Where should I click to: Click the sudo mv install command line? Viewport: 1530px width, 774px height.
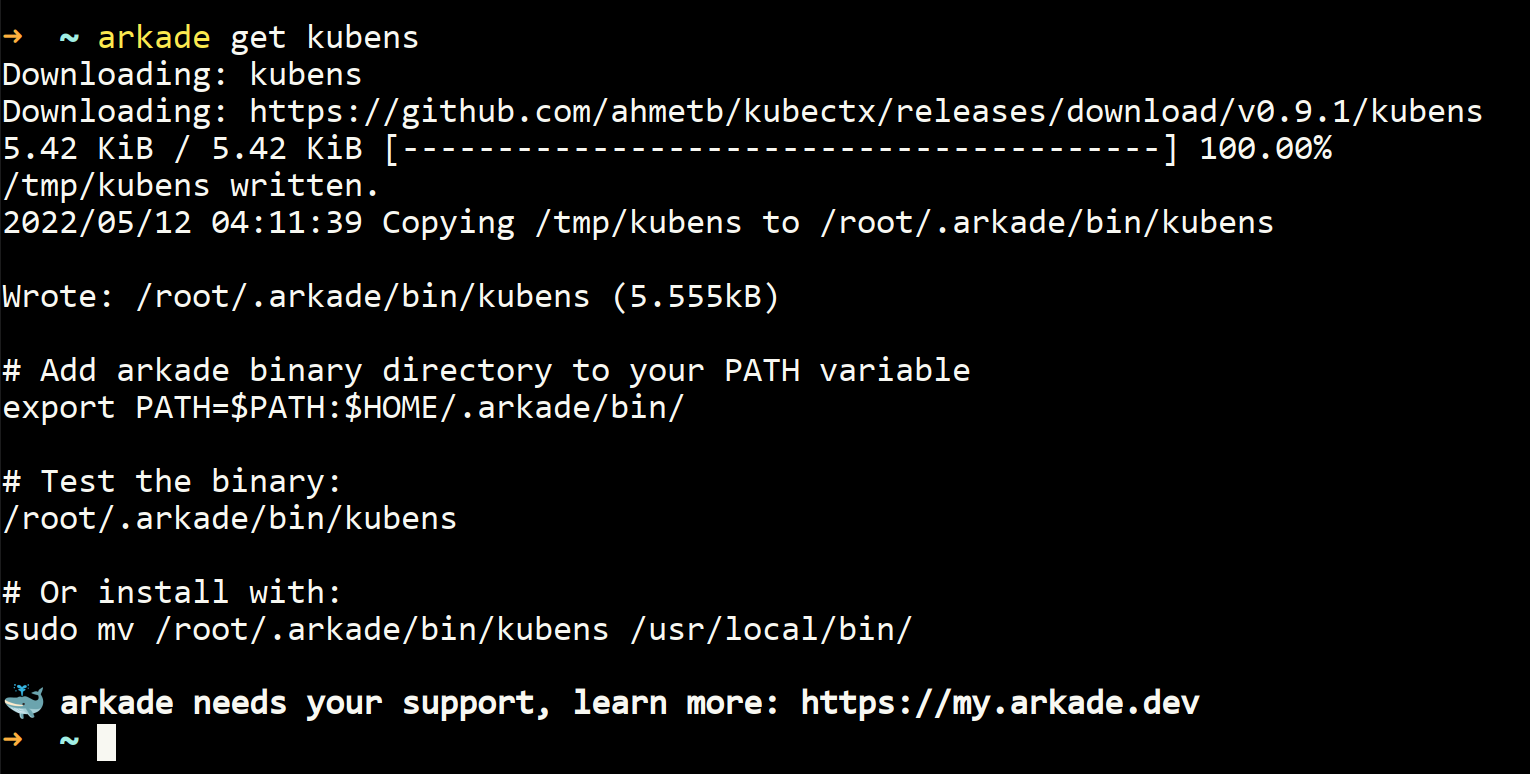[457, 630]
